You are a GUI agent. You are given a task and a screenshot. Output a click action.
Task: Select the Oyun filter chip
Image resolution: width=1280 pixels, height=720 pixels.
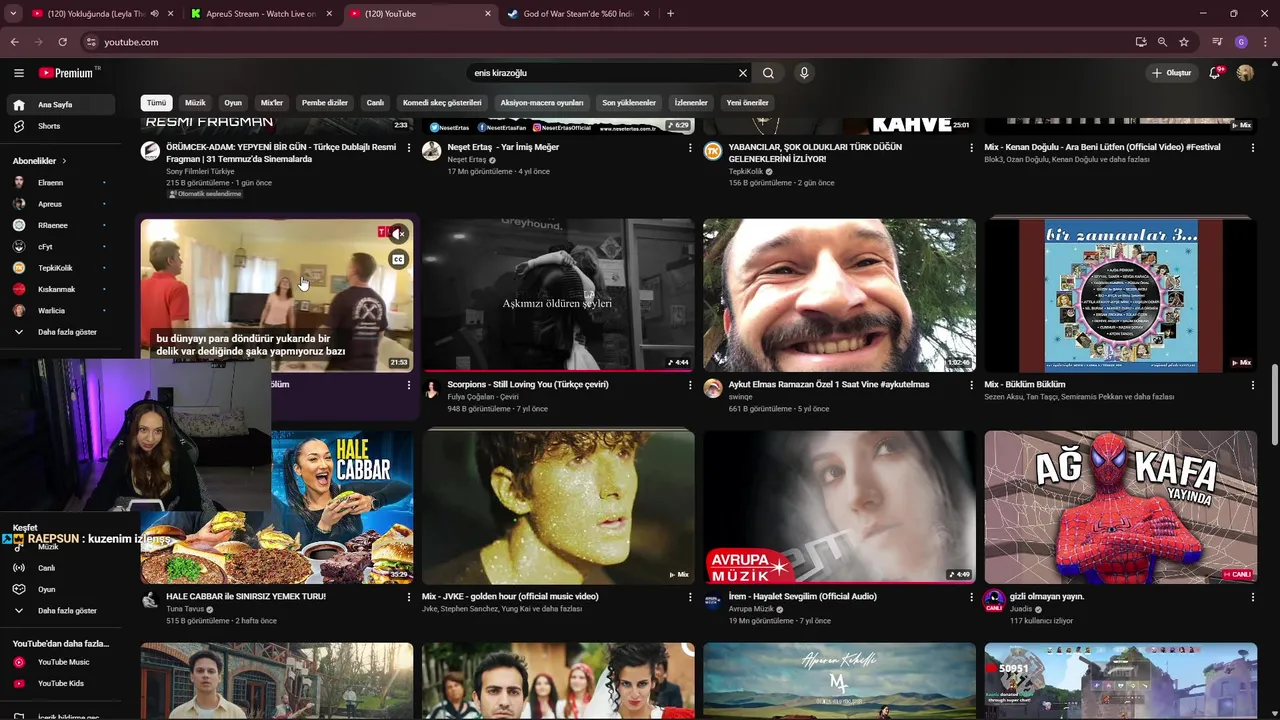pos(233,103)
